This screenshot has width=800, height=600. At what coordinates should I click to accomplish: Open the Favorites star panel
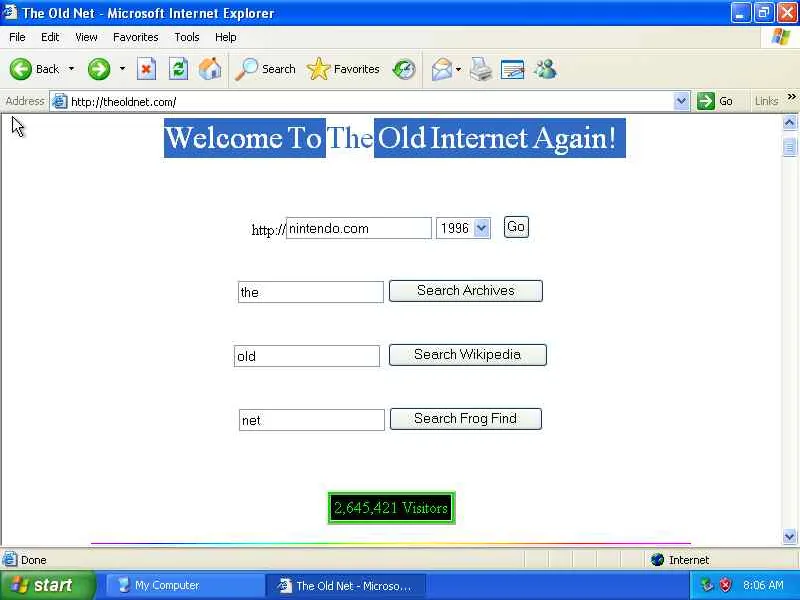click(343, 69)
